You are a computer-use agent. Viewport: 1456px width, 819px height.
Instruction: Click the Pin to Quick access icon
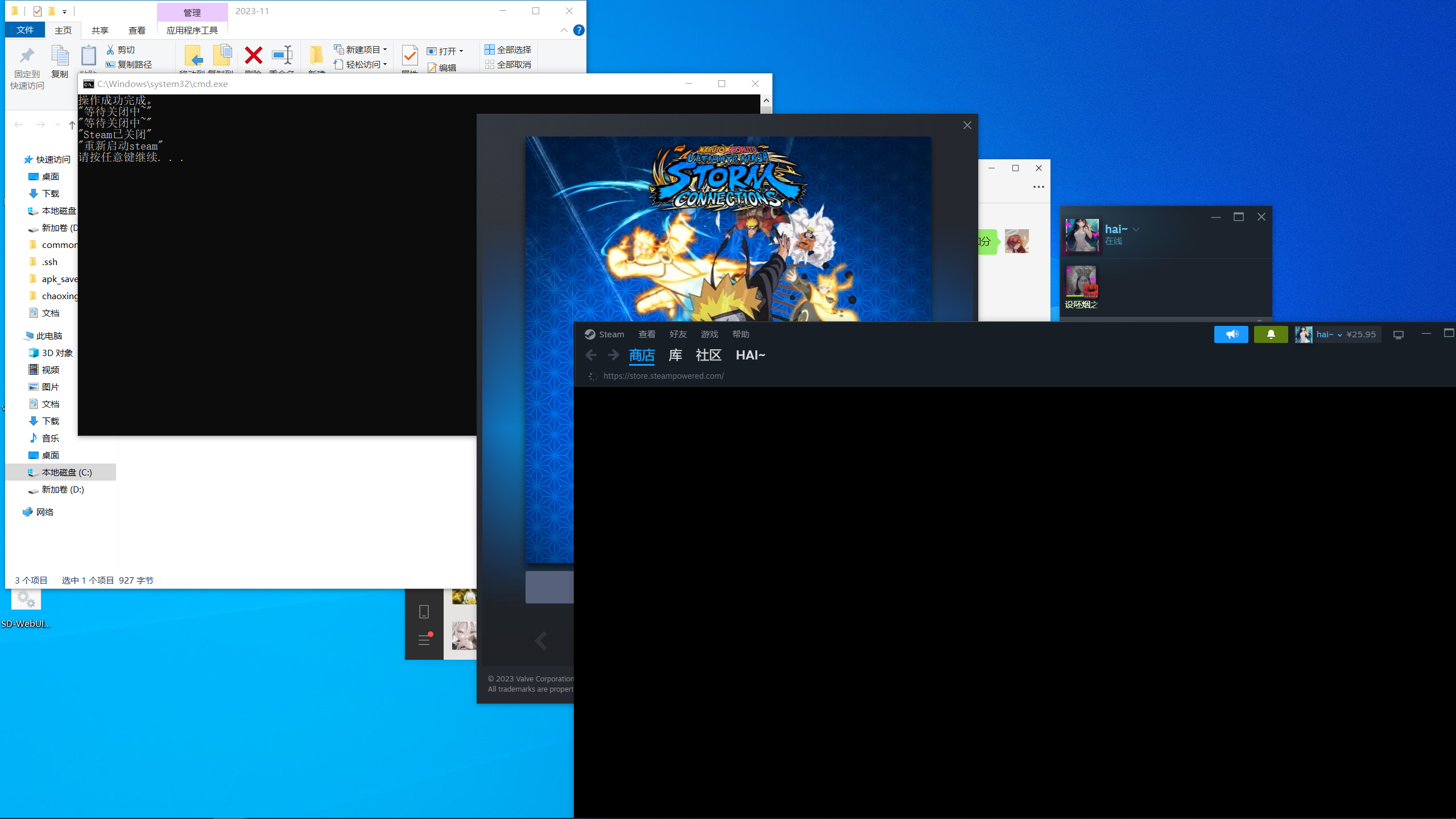click(27, 56)
